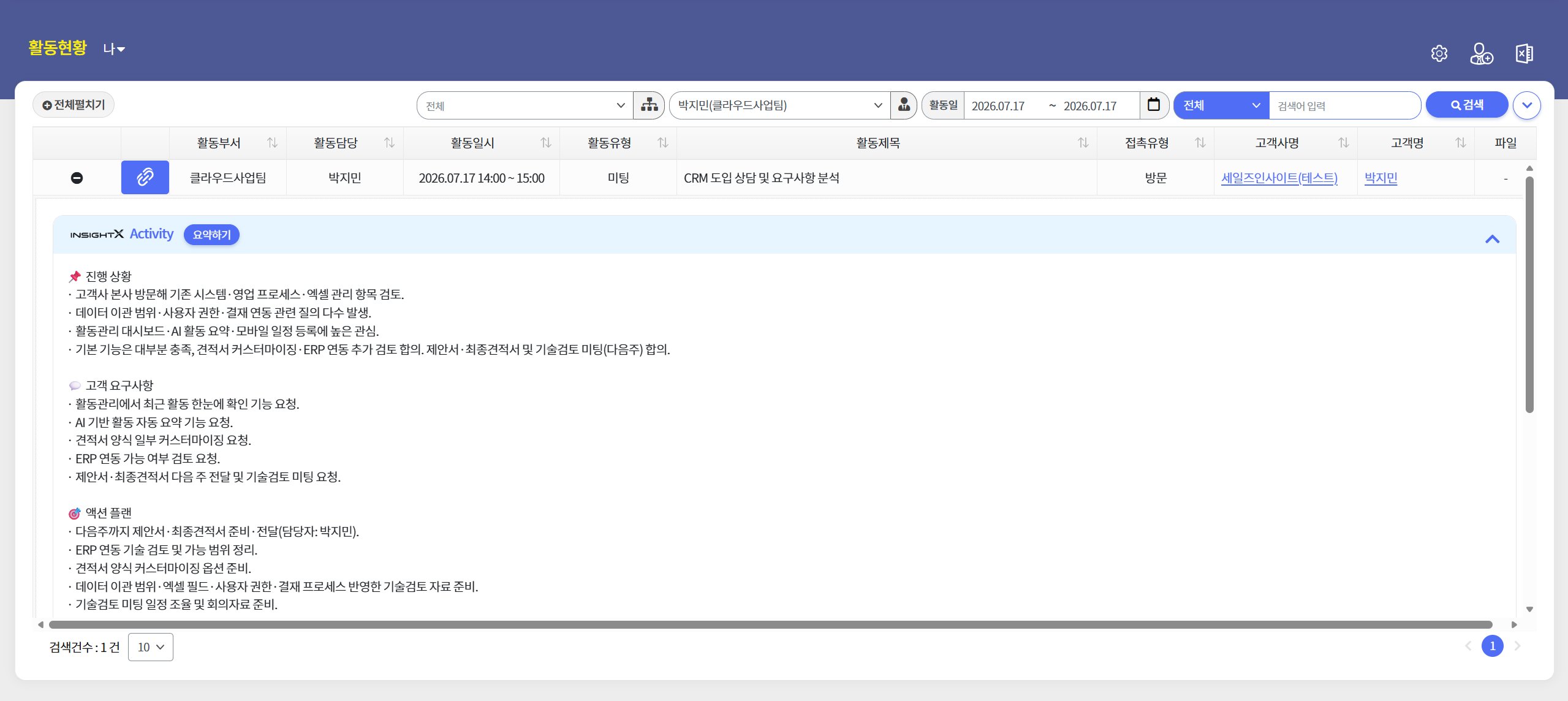Open the blue 전체 search-type dropdown

(1221, 105)
